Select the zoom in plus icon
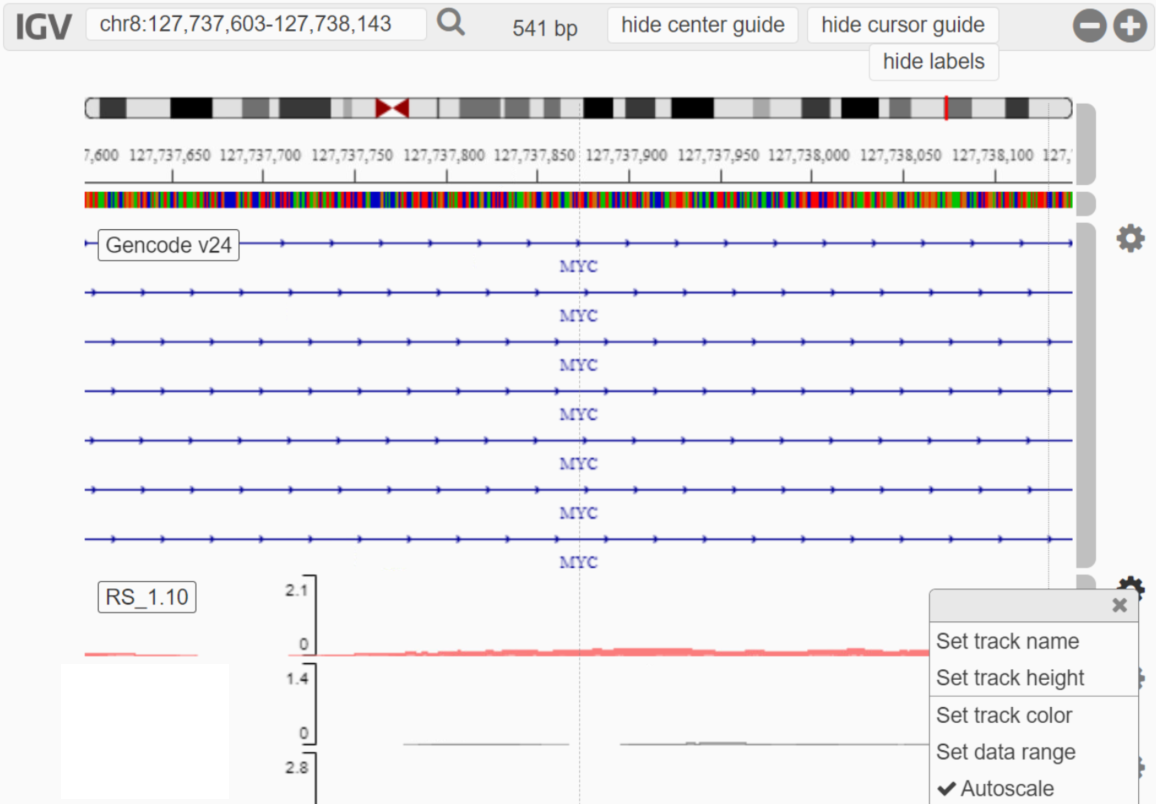1156x804 pixels. click(x=1130, y=25)
